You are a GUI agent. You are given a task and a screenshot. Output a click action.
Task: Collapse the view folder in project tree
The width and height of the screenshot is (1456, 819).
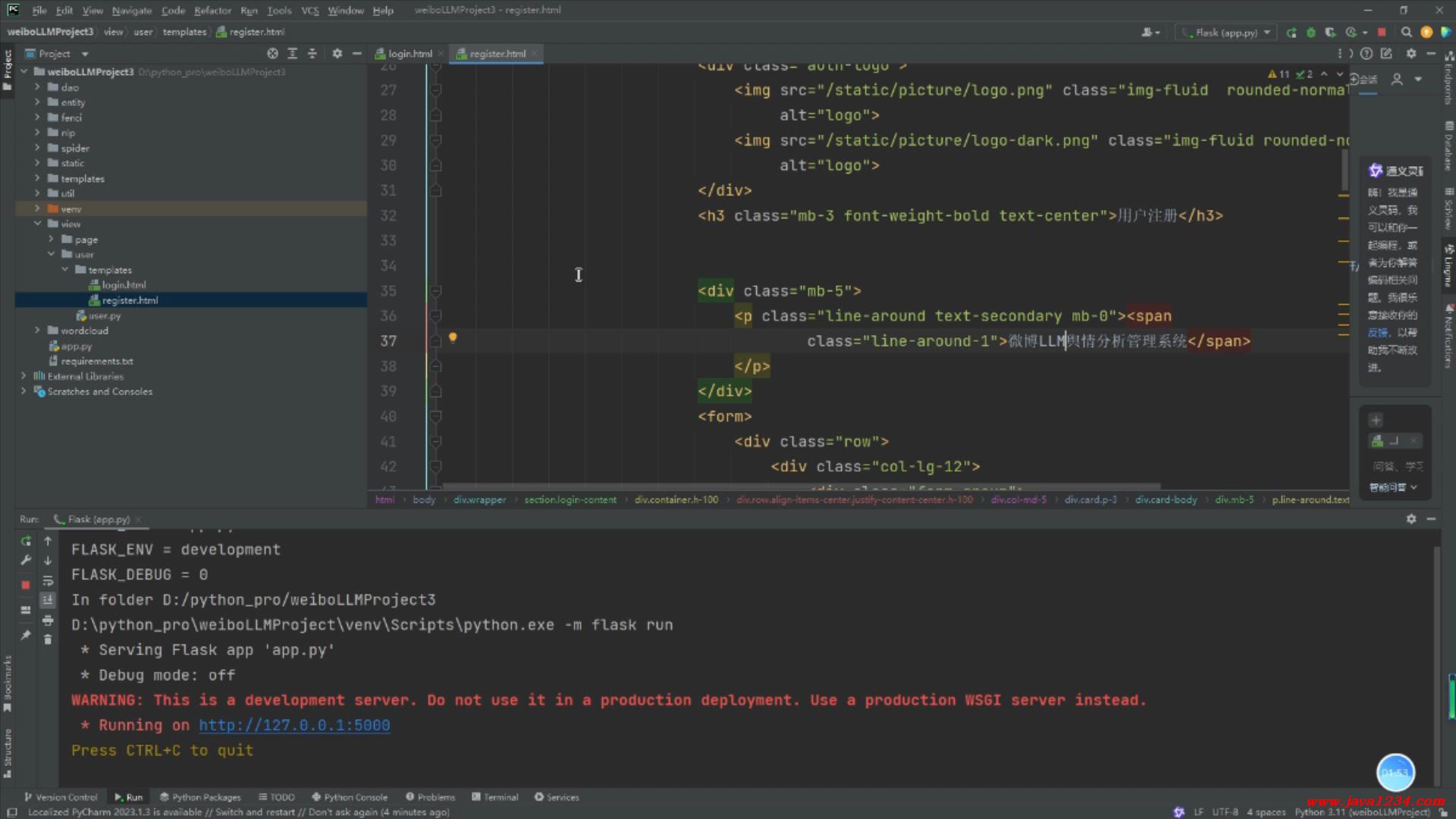tap(37, 224)
